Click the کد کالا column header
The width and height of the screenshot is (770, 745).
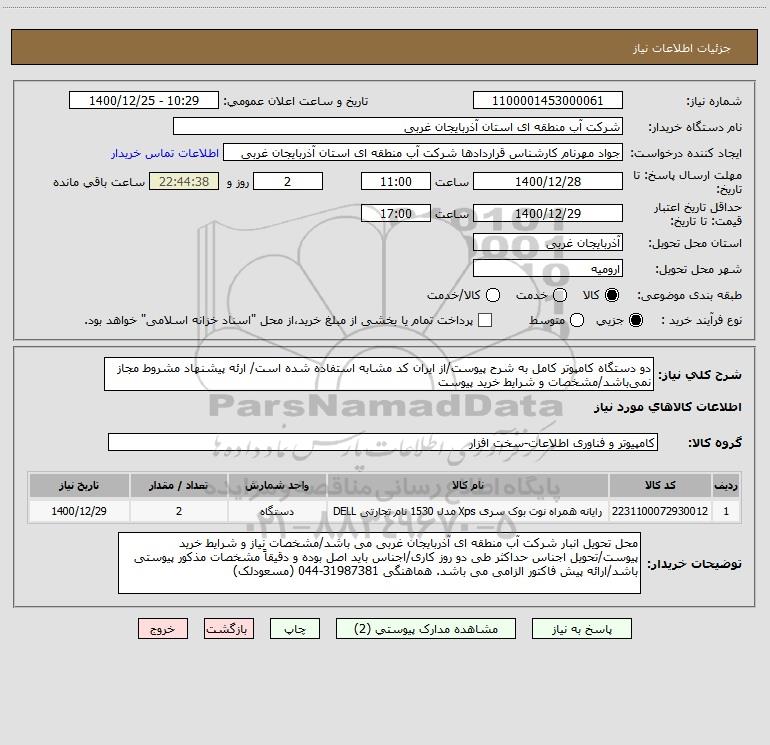click(x=660, y=485)
